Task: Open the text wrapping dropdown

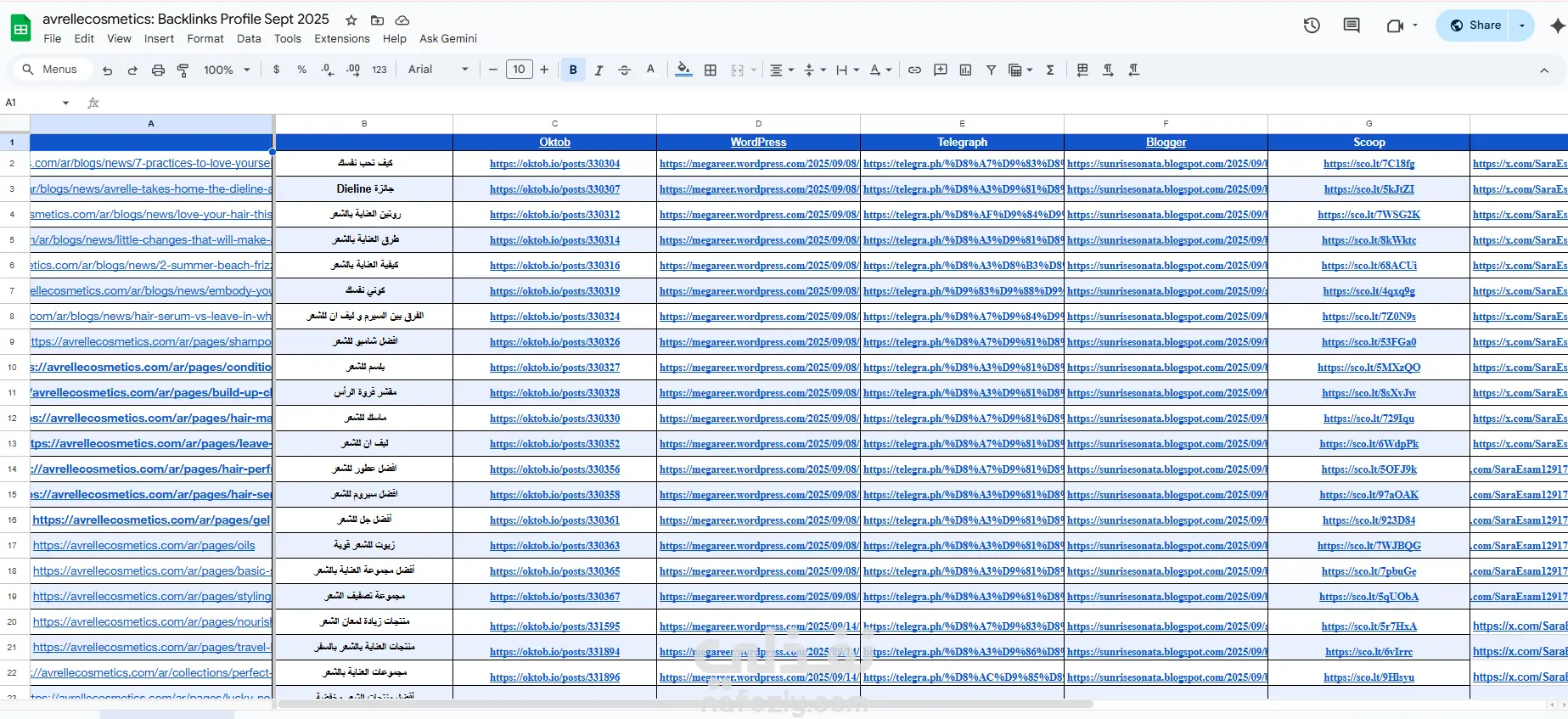Action: click(x=847, y=70)
